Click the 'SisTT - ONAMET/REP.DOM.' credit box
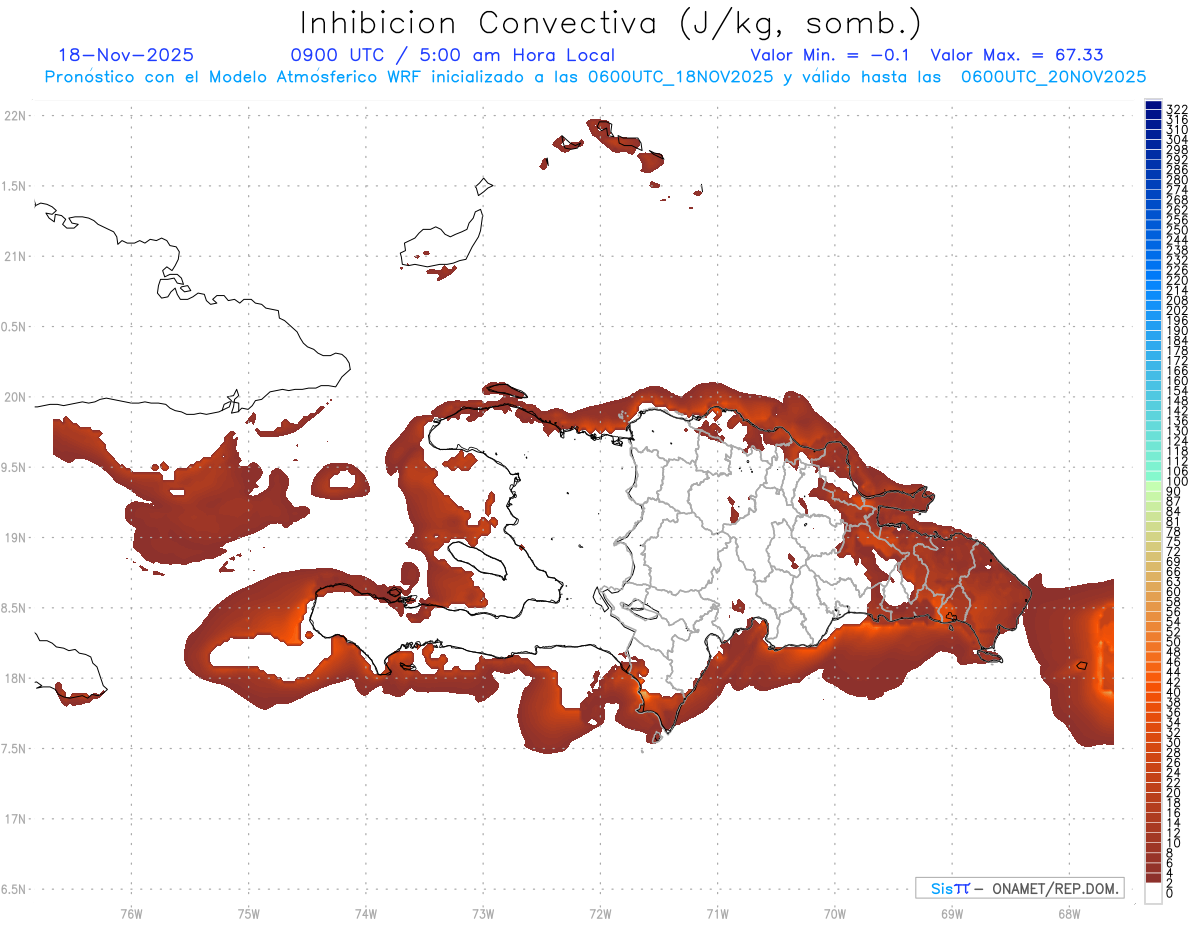The image size is (1200, 927). coord(1019,888)
